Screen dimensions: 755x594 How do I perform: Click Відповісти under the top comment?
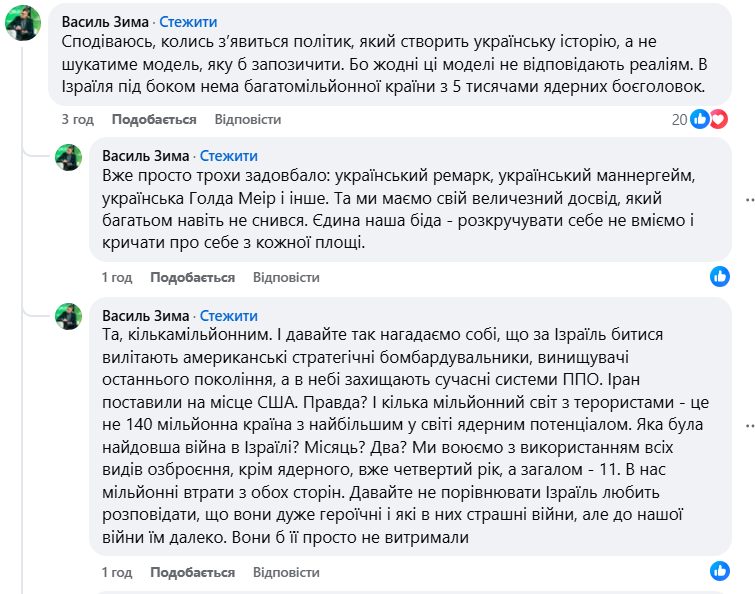247,119
